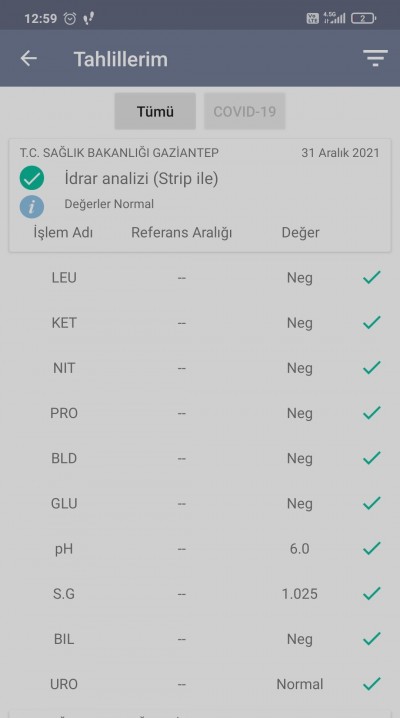This screenshot has width=400, height=718.
Task: Select the S.G value 1.025
Action: coord(300,594)
